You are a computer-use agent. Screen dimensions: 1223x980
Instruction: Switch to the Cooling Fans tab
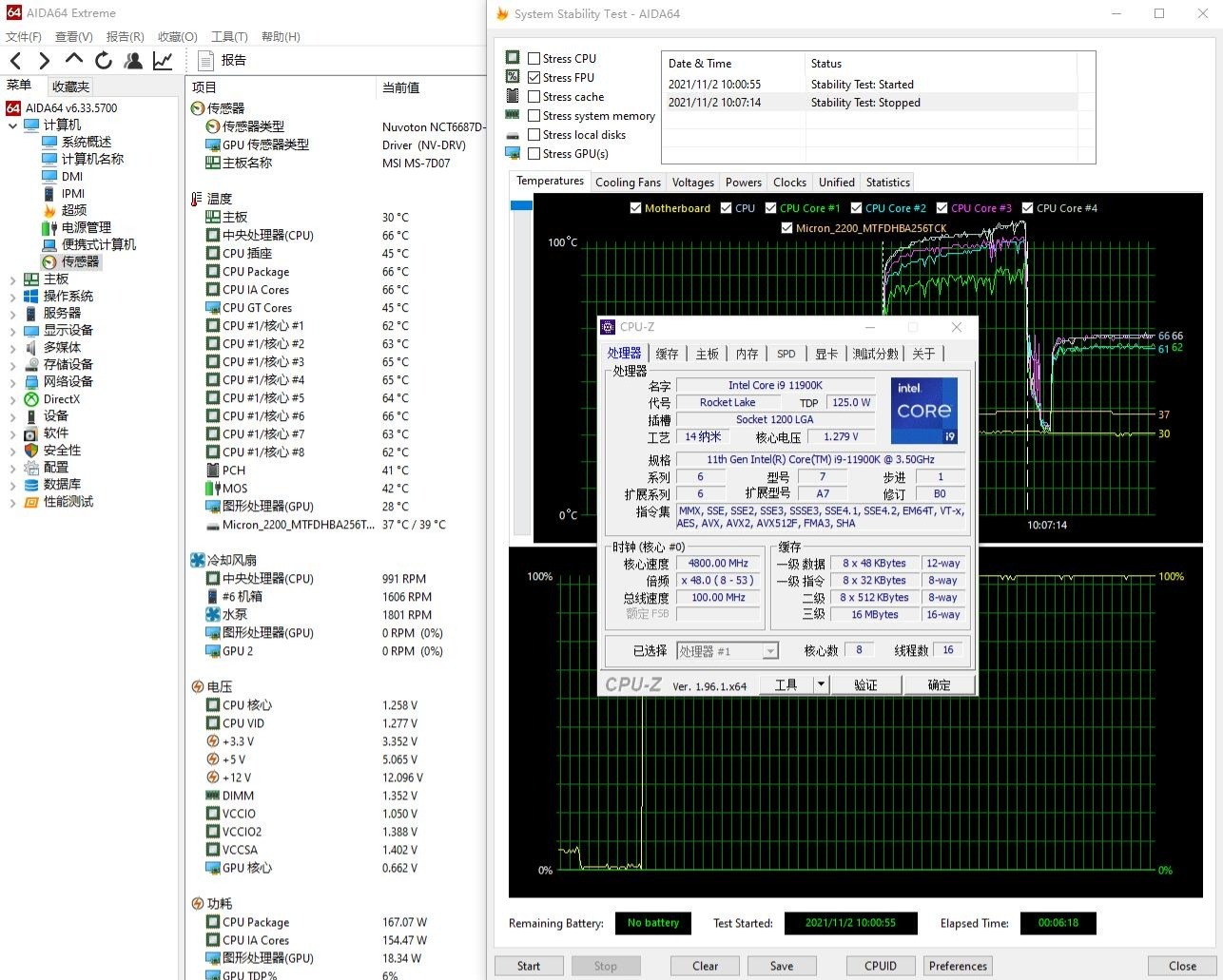628,183
